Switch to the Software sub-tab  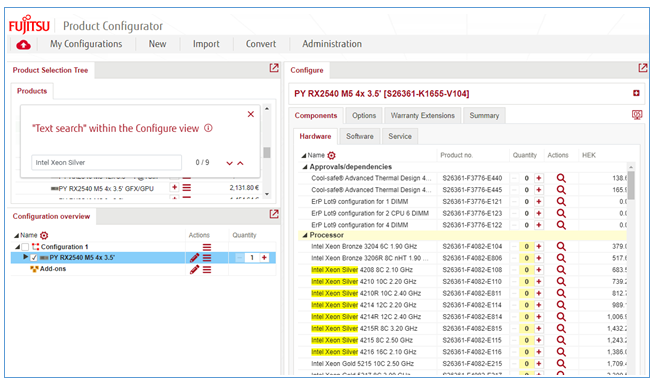point(359,136)
